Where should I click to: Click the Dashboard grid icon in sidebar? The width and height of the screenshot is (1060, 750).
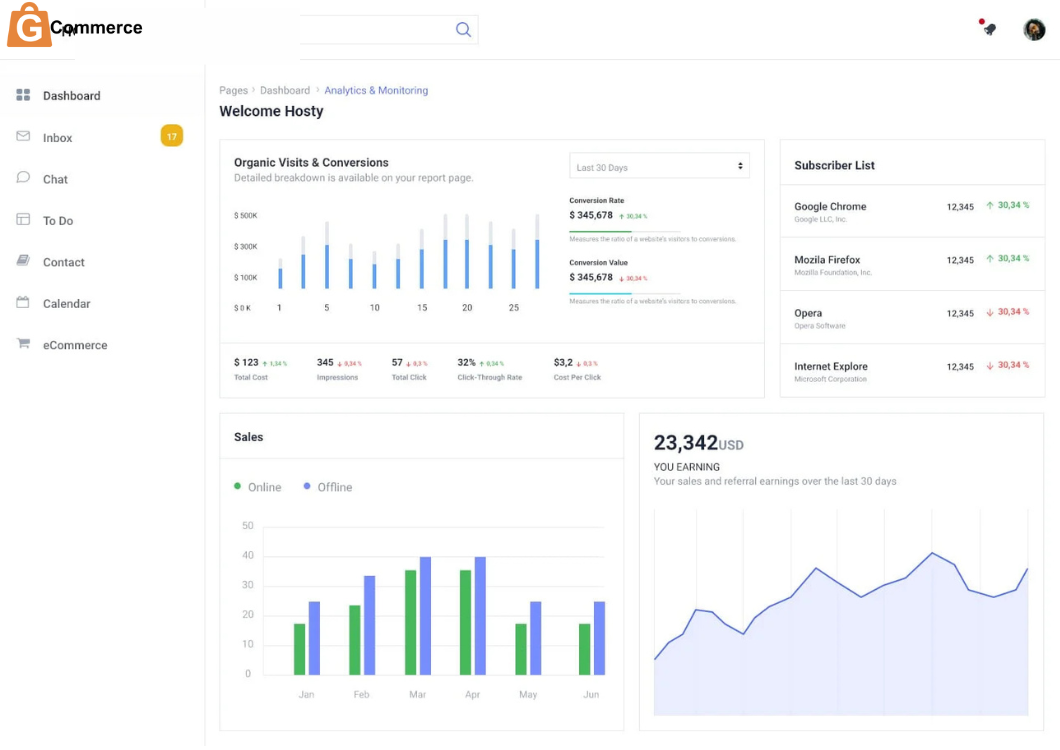pos(23,95)
